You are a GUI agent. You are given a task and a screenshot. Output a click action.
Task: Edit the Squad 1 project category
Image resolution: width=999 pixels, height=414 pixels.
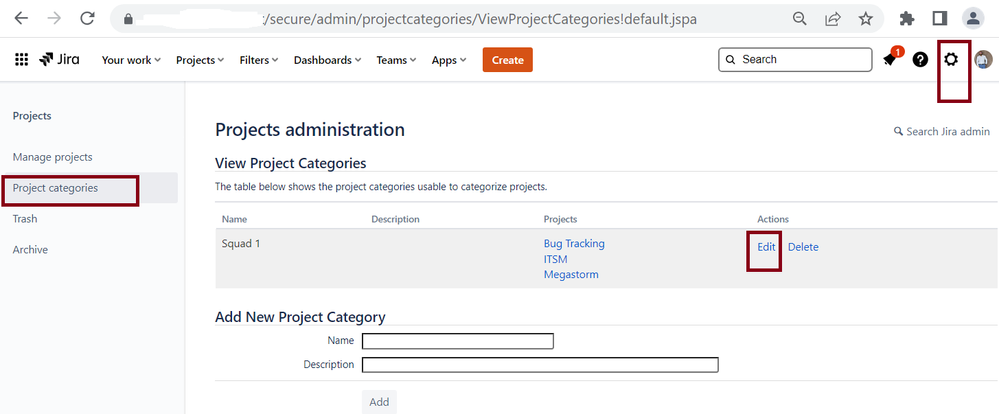click(766, 247)
